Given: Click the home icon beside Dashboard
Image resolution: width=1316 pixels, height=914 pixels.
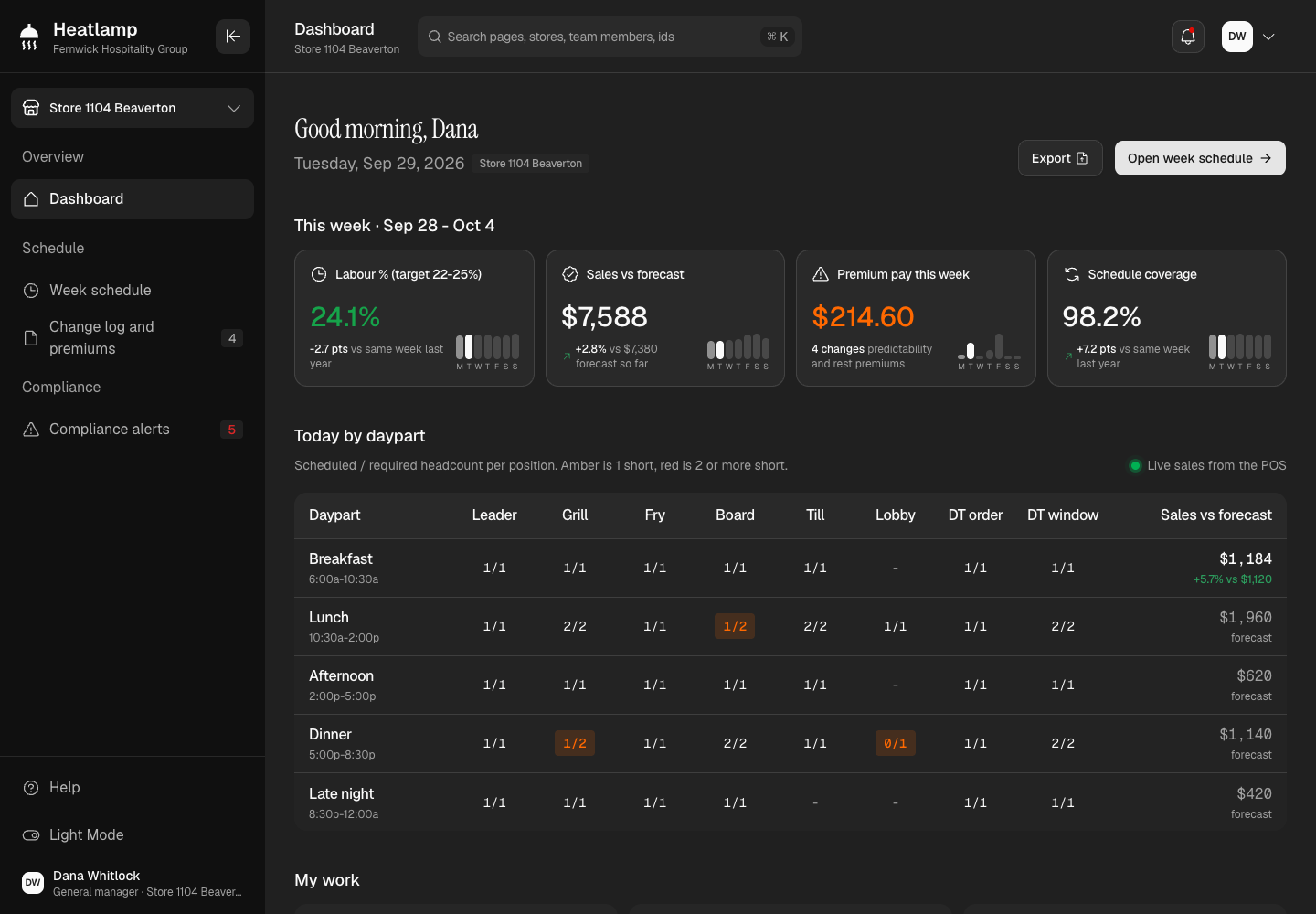Looking at the screenshot, I should tap(31, 199).
